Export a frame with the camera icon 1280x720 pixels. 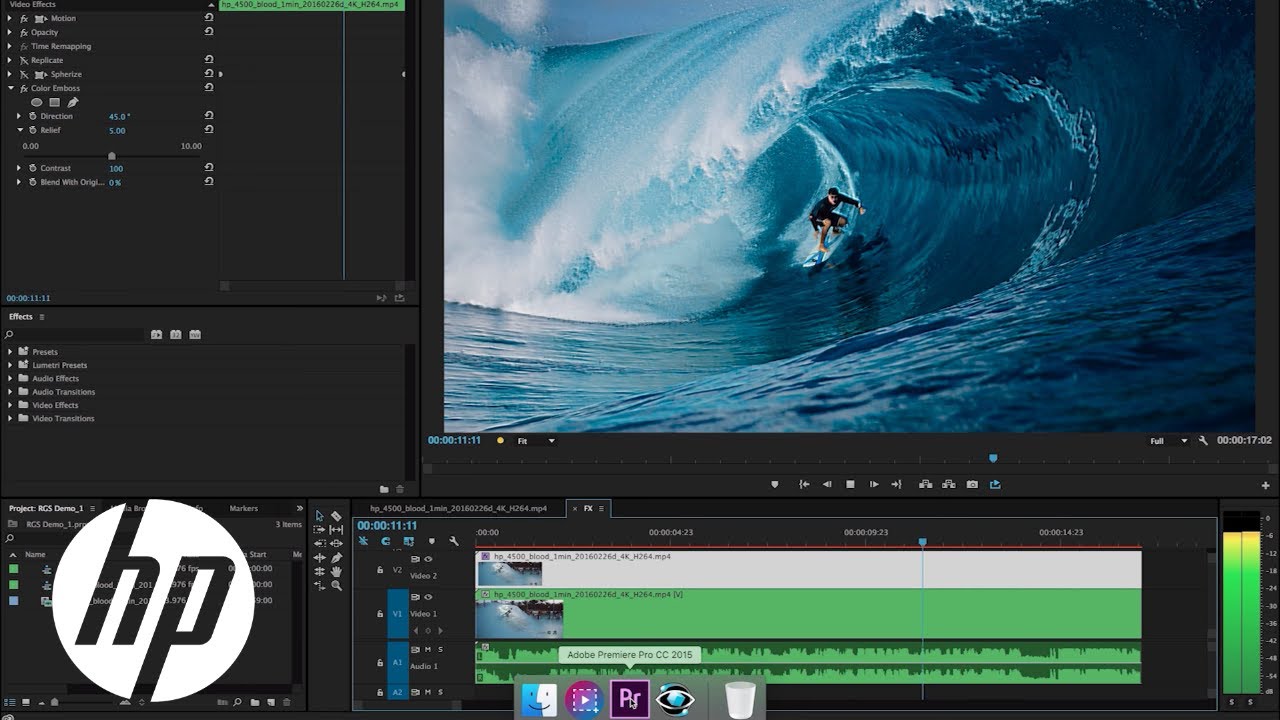coord(972,484)
